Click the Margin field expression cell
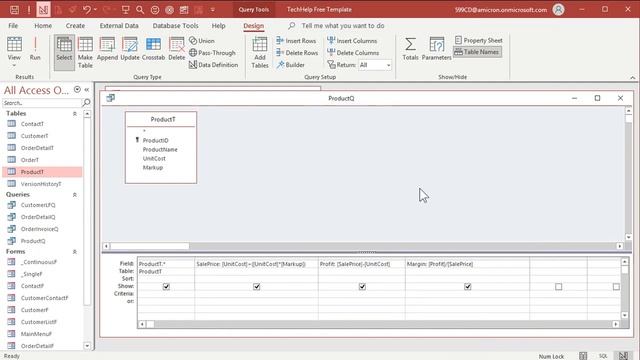 pos(467,264)
